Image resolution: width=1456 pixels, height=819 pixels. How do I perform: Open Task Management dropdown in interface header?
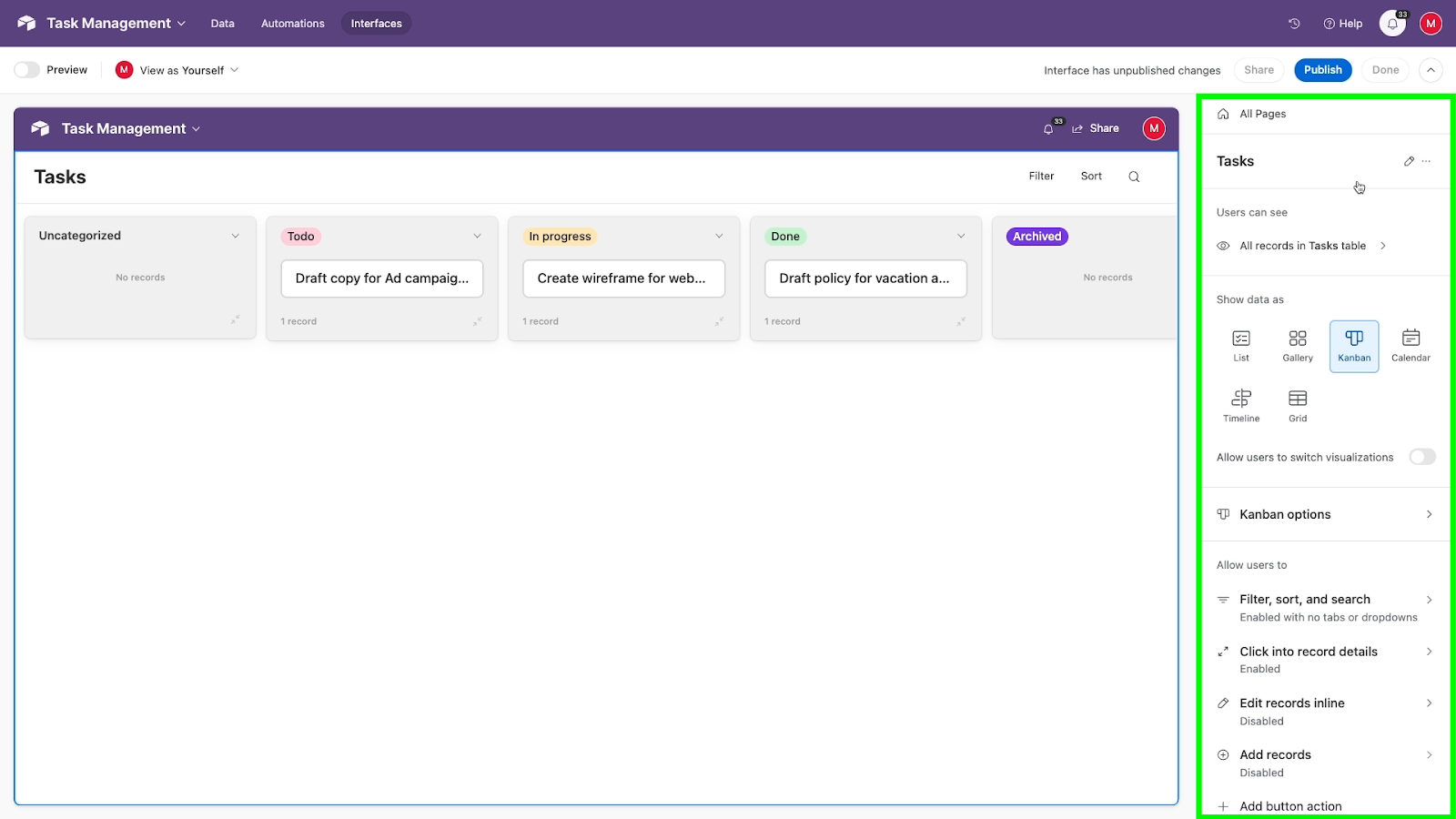(131, 128)
